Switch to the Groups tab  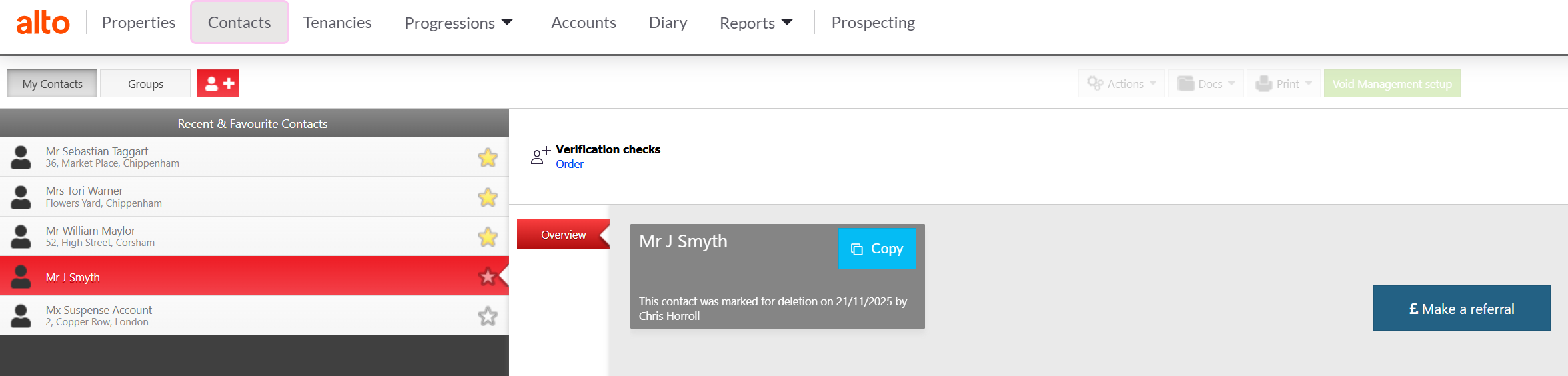[145, 83]
